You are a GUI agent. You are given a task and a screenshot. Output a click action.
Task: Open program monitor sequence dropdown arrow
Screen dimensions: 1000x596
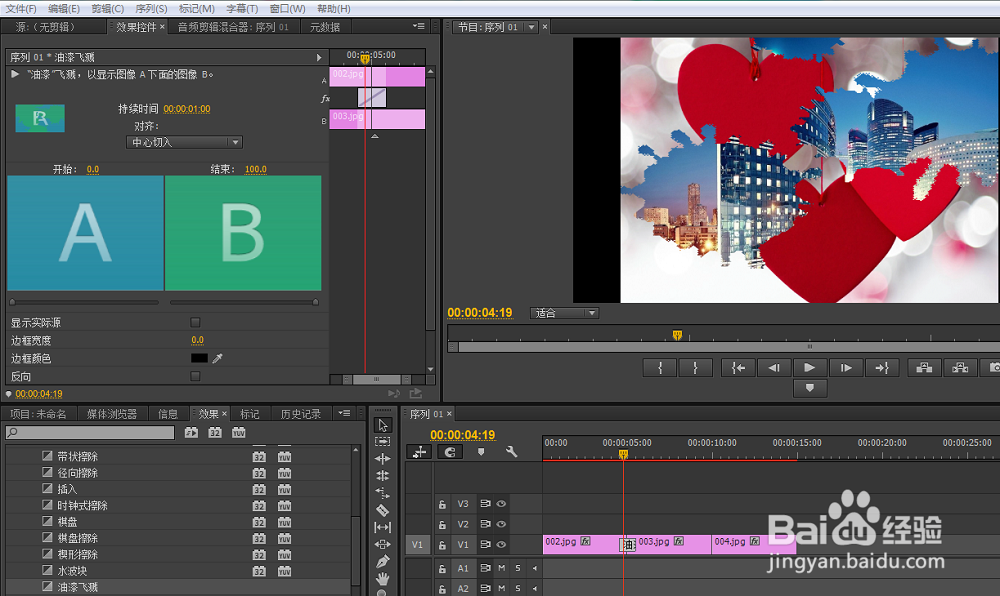(531, 27)
